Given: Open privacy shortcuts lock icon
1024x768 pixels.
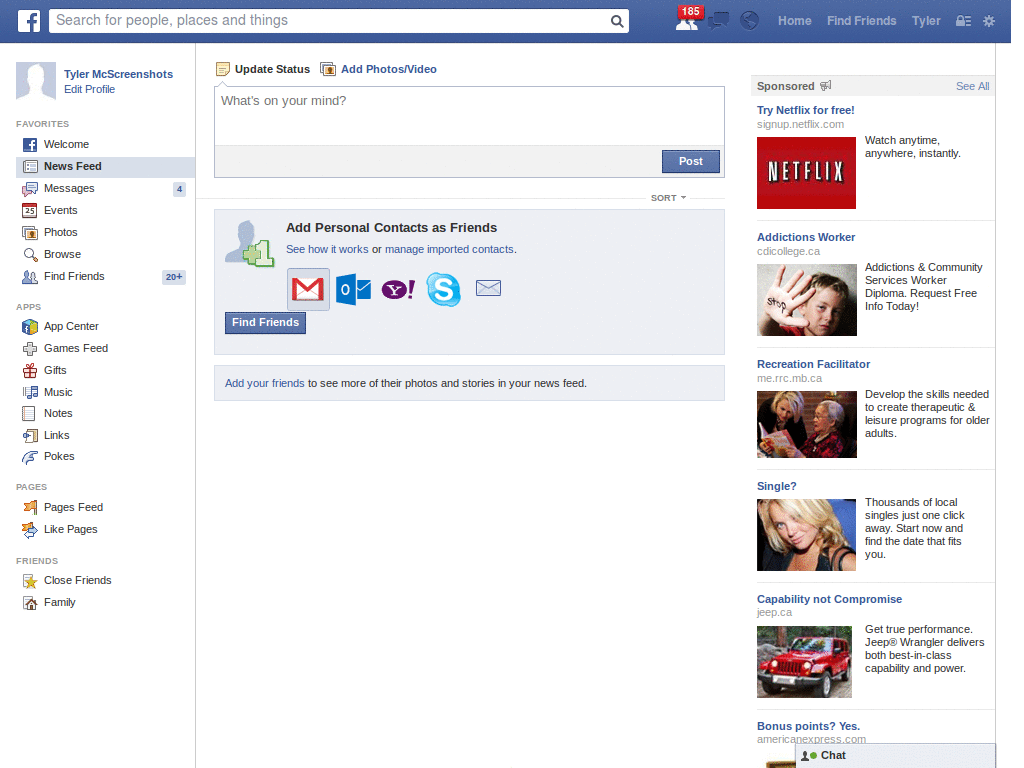Looking at the screenshot, I should click(963, 21).
